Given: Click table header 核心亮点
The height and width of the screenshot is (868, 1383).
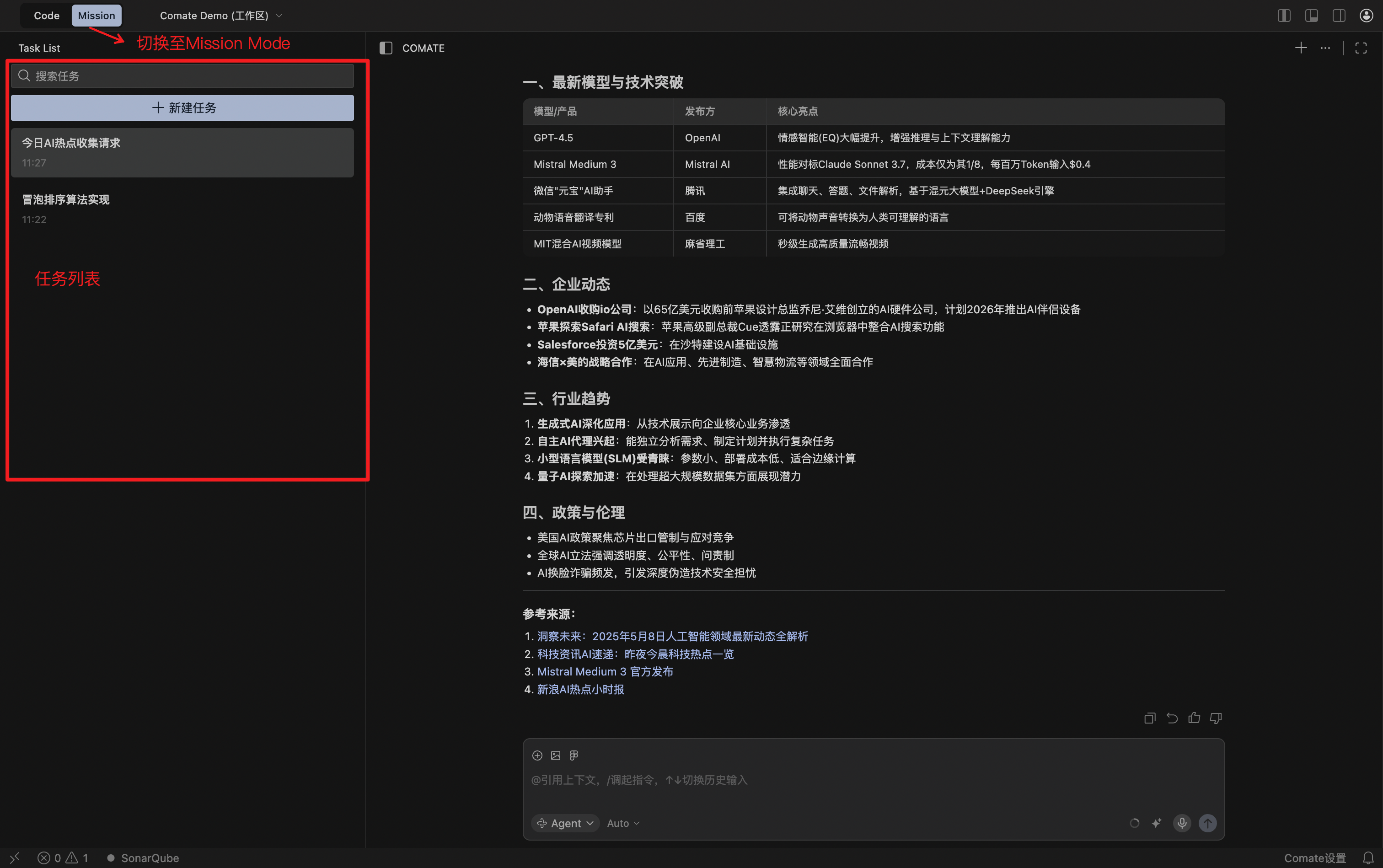Looking at the screenshot, I should (798, 112).
